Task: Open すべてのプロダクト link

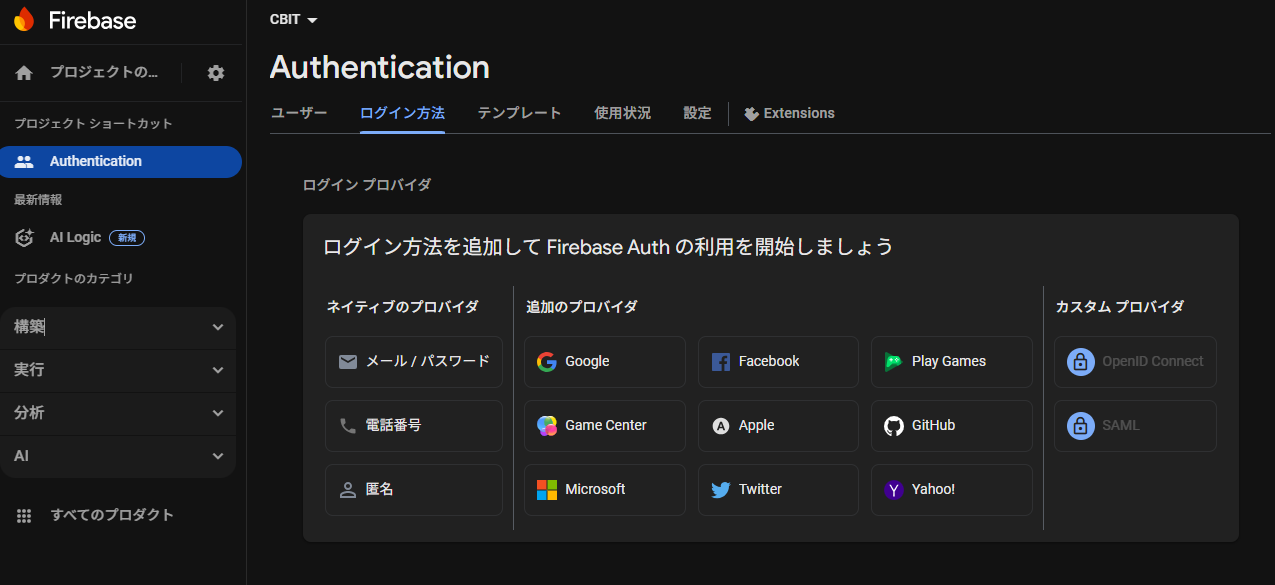Action: (112, 516)
